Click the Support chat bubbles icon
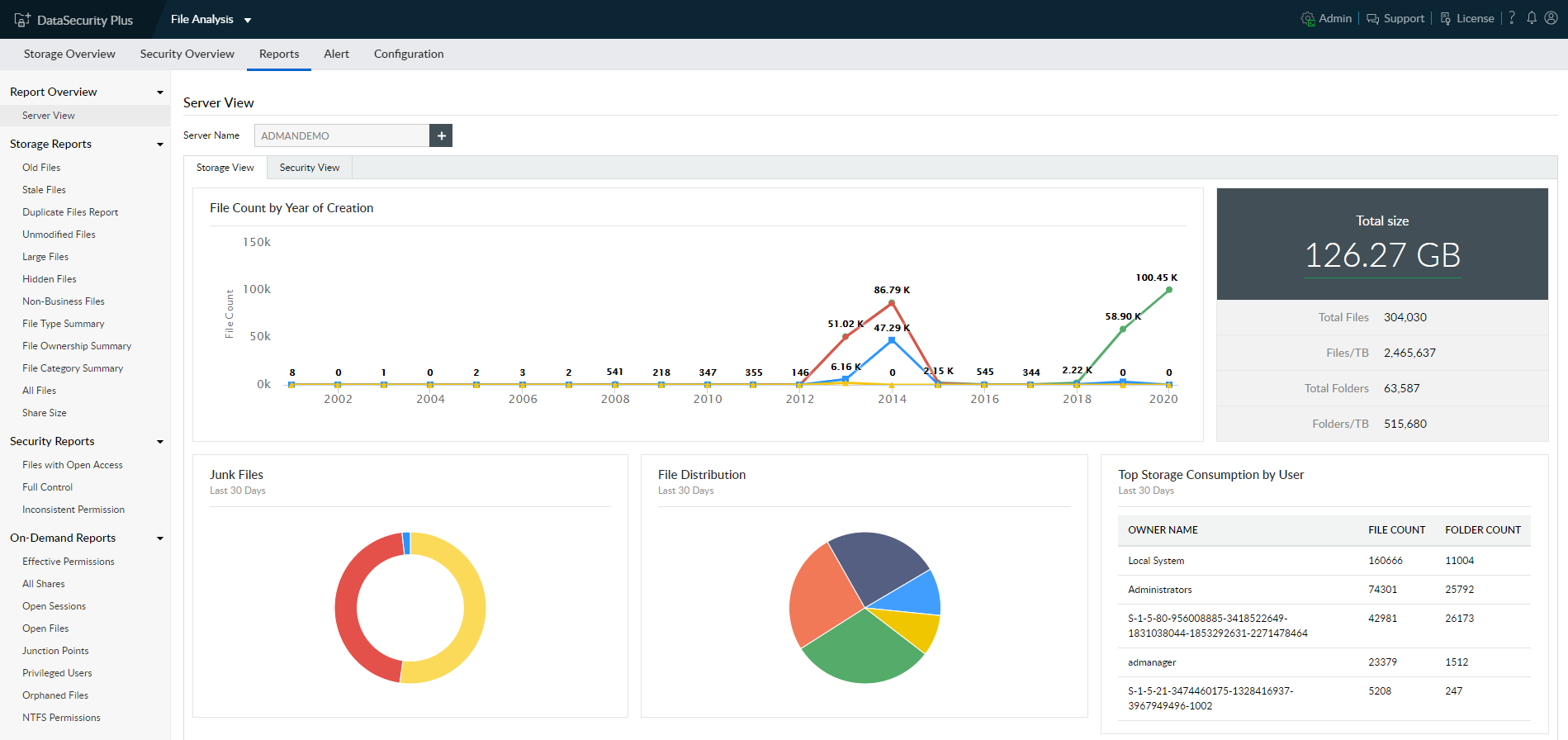 (1372, 19)
